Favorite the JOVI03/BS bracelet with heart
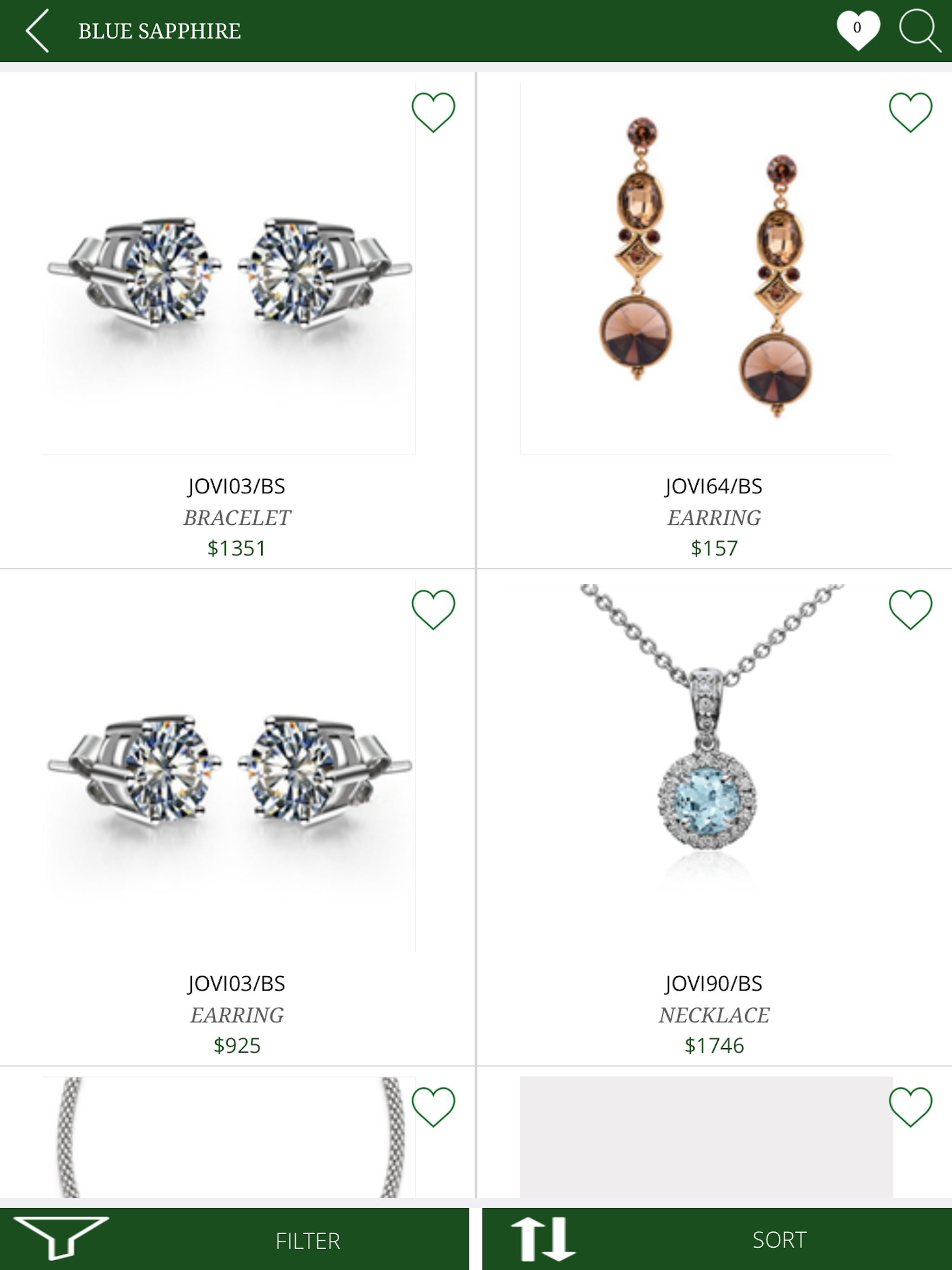 click(x=434, y=112)
